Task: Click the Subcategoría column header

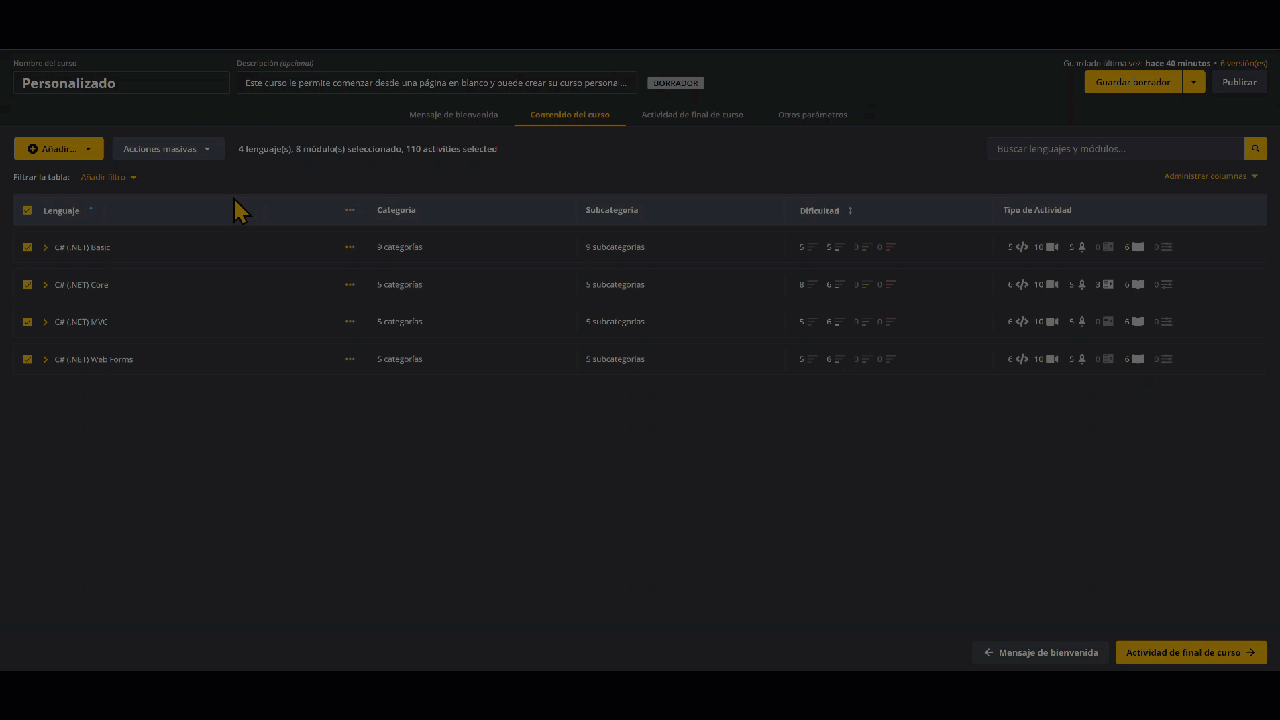Action: 612,210
